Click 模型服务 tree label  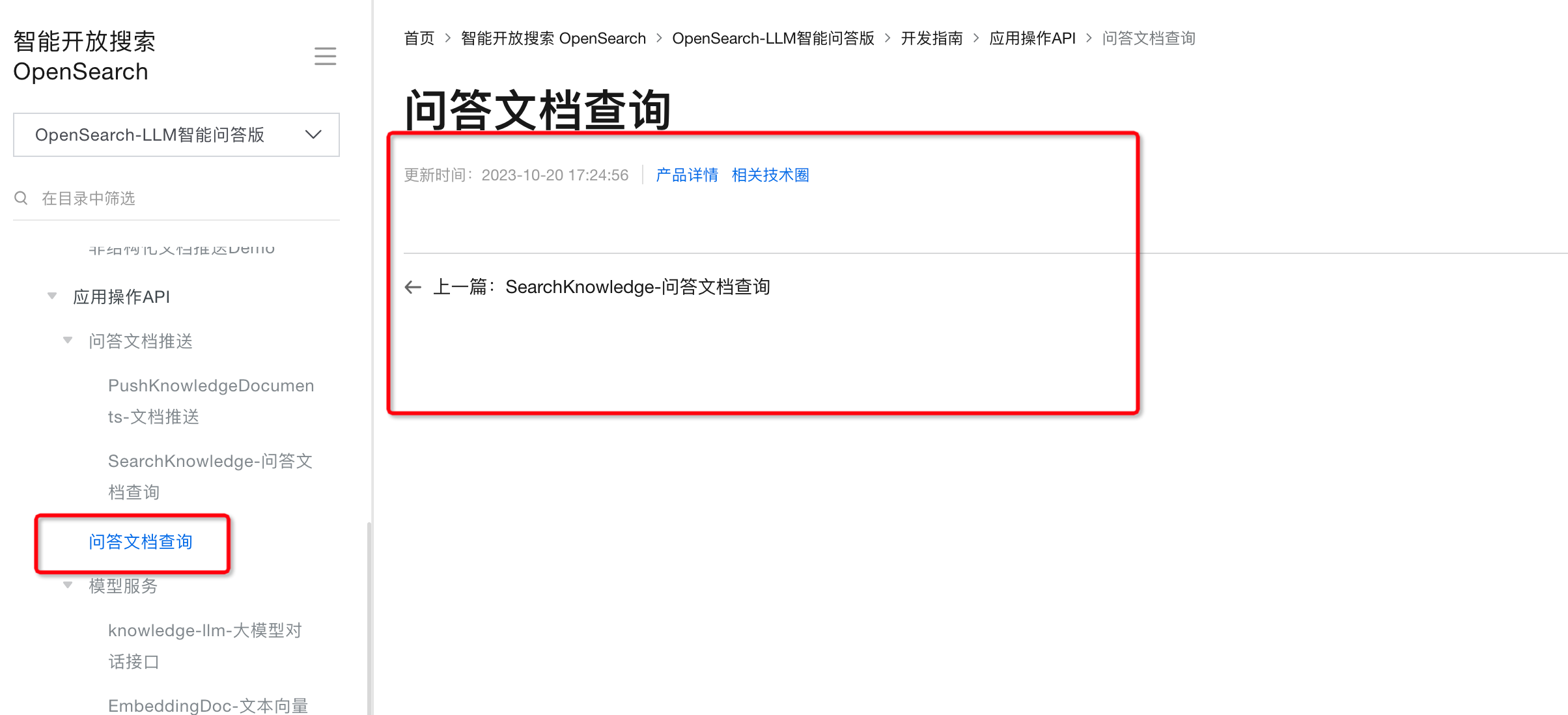pyautogui.click(x=123, y=586)
